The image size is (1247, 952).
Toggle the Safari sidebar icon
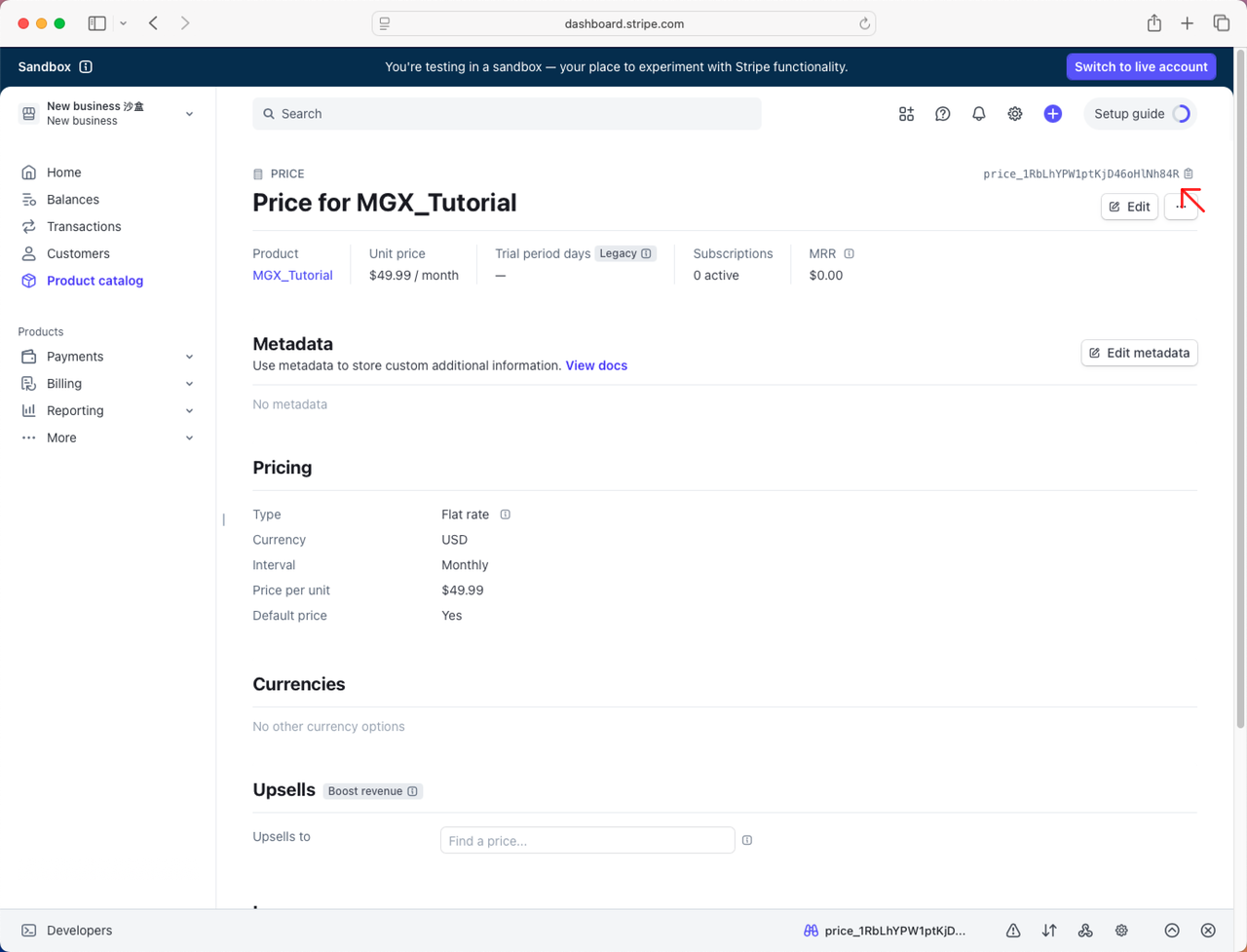97,23
